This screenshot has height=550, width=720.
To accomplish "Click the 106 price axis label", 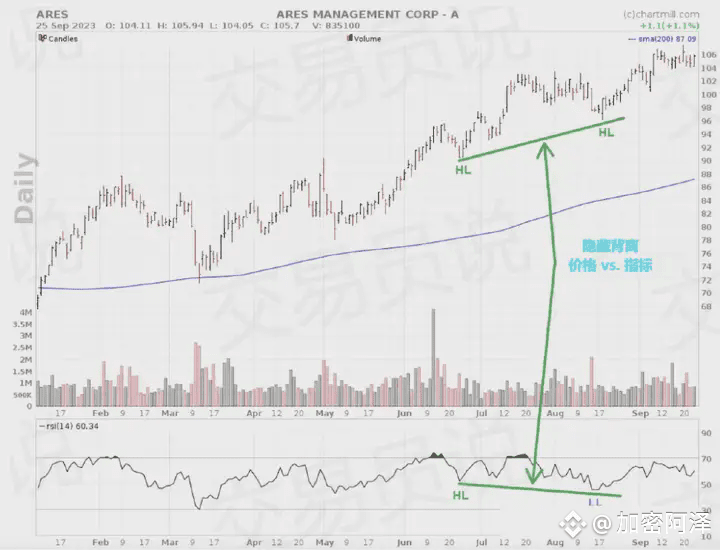I will (709, 55).
